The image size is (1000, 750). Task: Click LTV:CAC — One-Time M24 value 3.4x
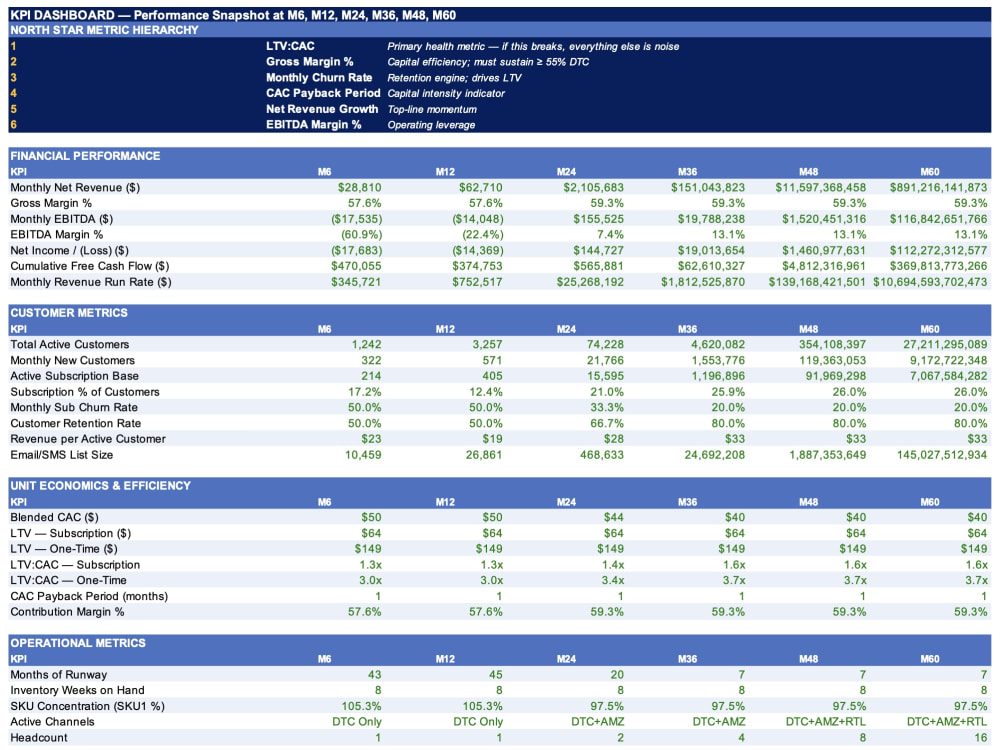tap(613, 580)
